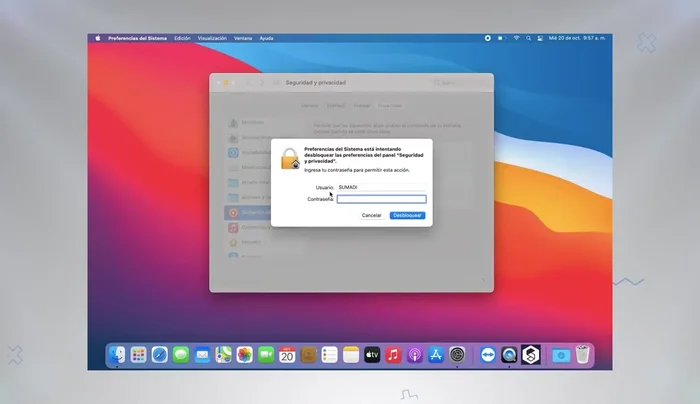Open Photos from the Dock
The height and width of the screenshot is (404, 700).
(x=244, y=354)
